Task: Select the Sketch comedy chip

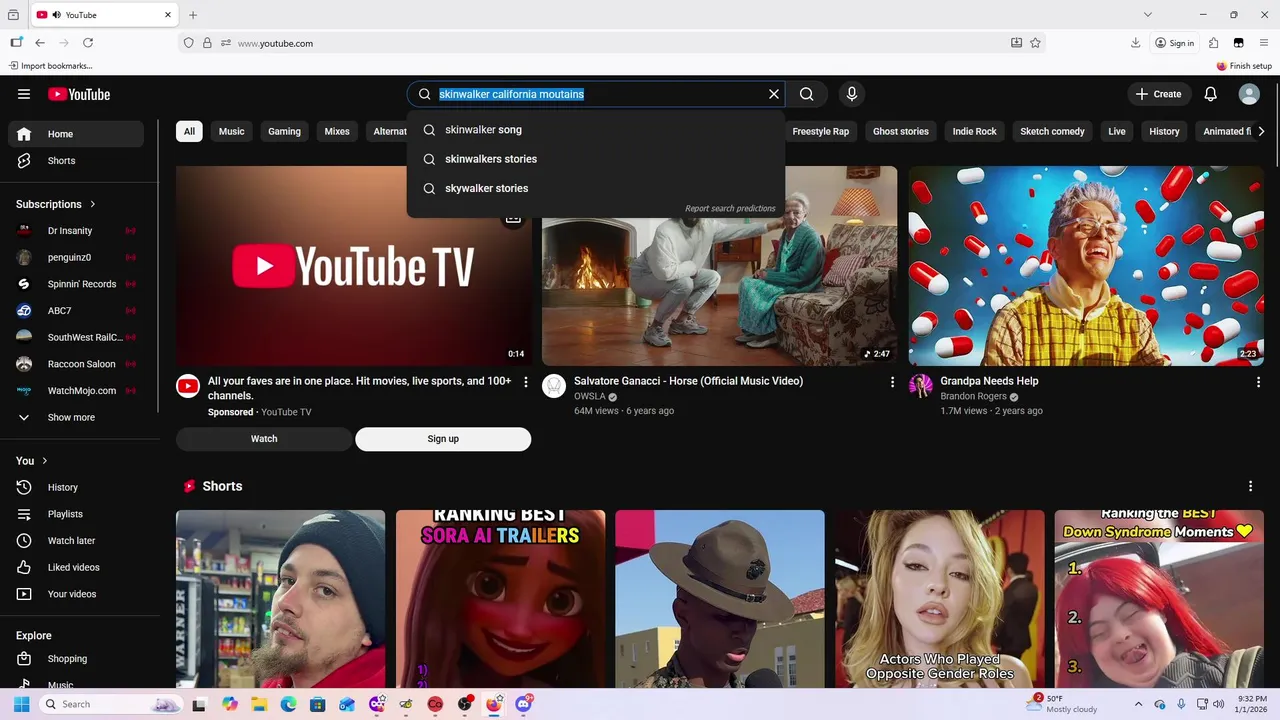Action: [1053, 131]
